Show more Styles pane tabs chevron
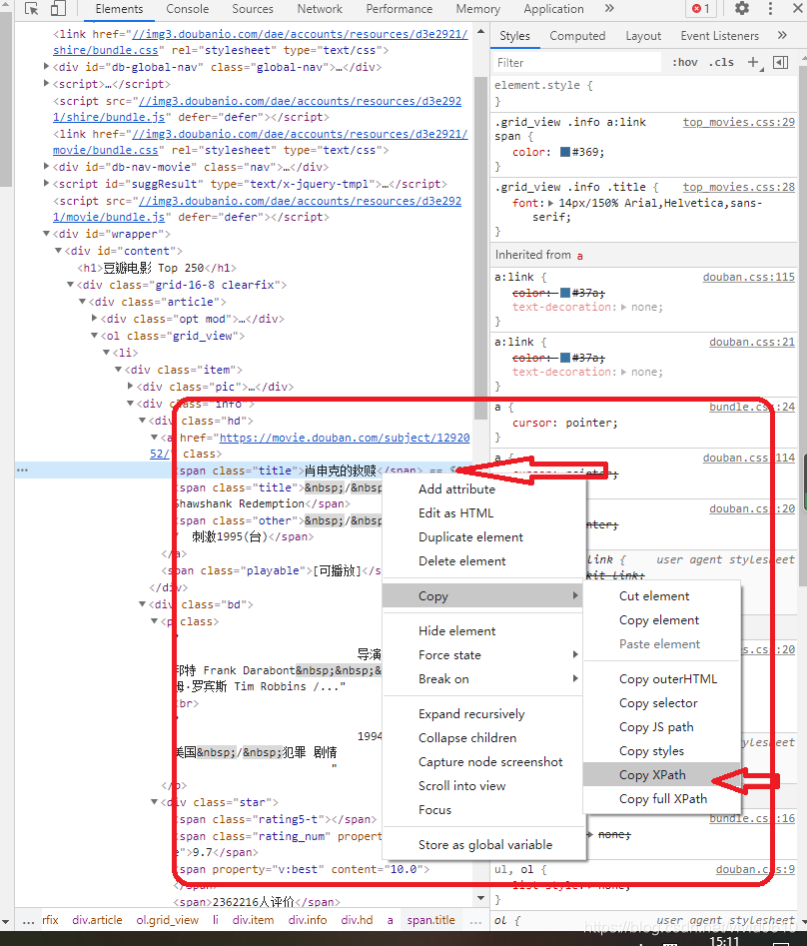 point(782,36)
